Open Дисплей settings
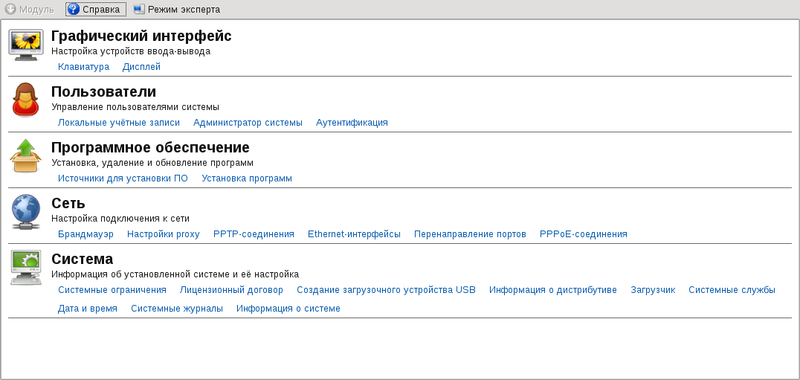 pyautogui.click(x=141, y=67)
